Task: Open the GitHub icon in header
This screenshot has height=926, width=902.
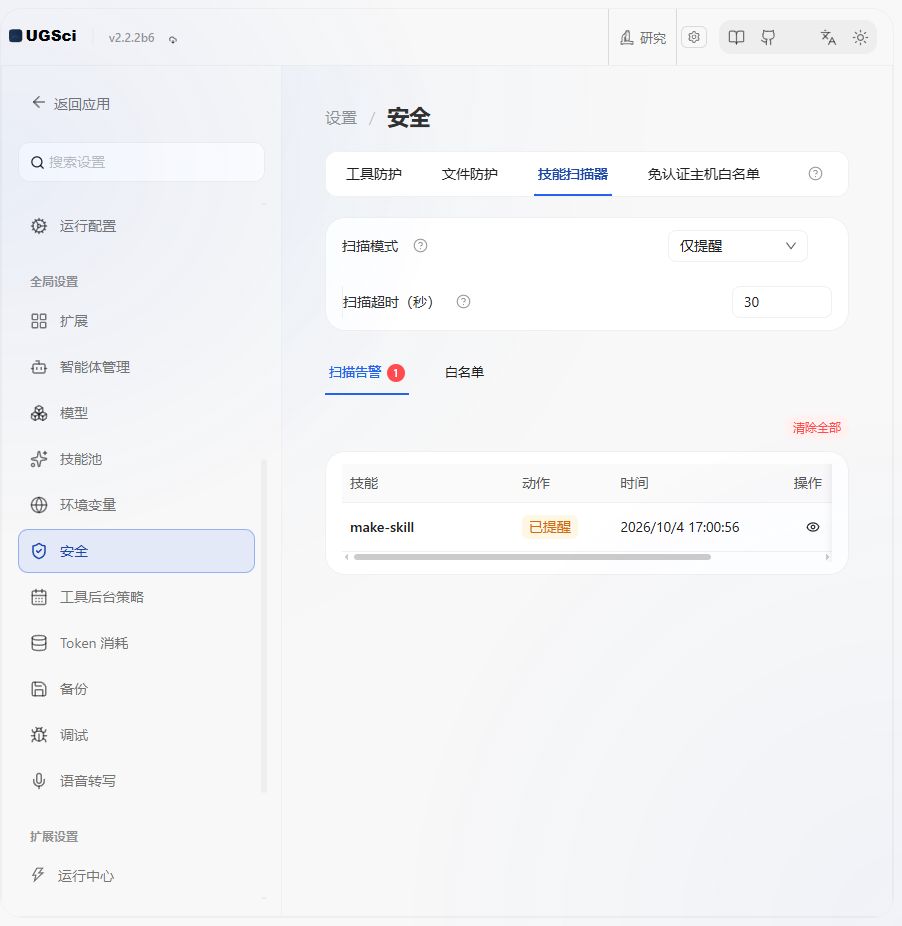Action: [x=768, y=38]
